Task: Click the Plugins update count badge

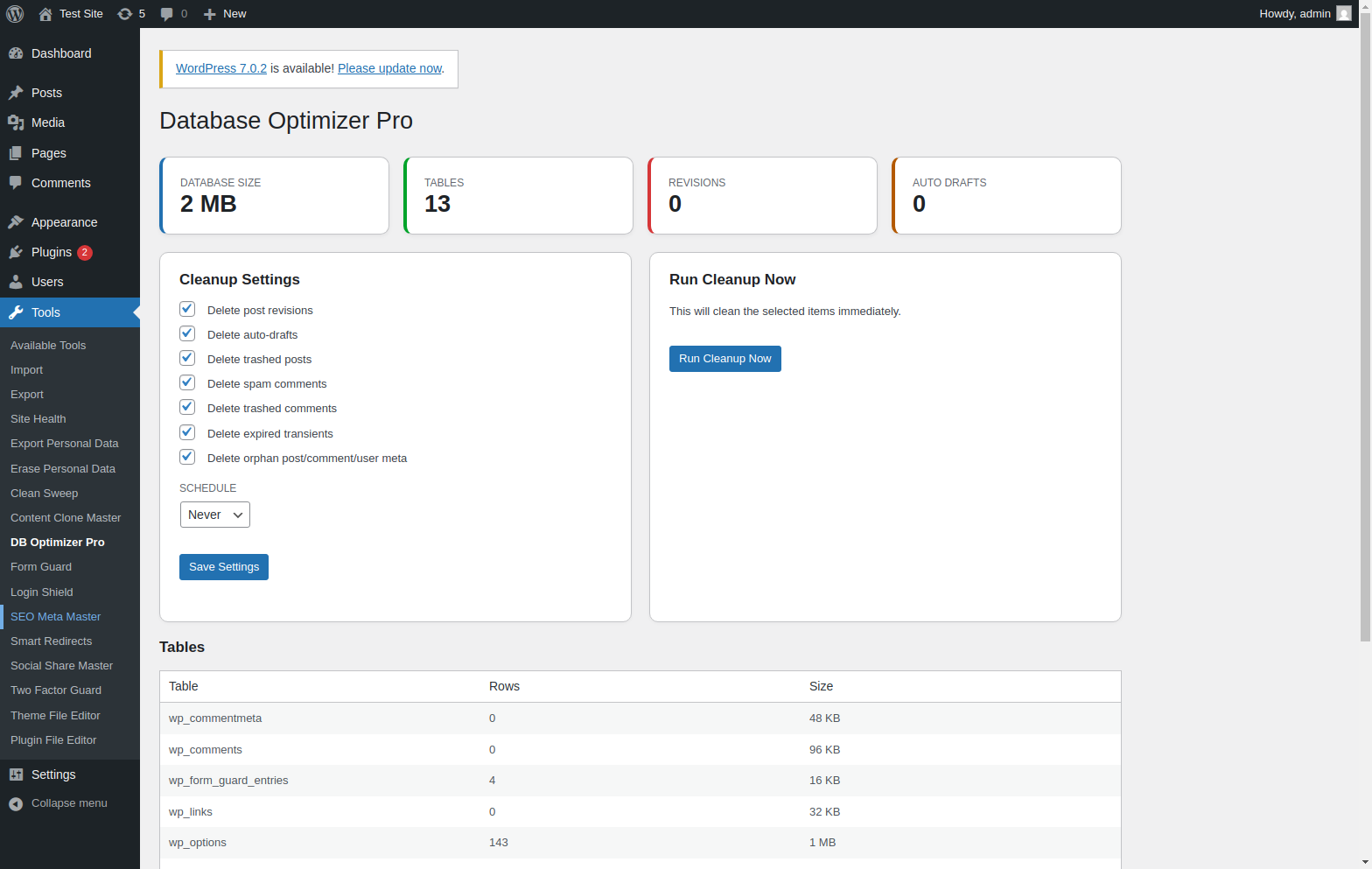Action: point(85,252)
